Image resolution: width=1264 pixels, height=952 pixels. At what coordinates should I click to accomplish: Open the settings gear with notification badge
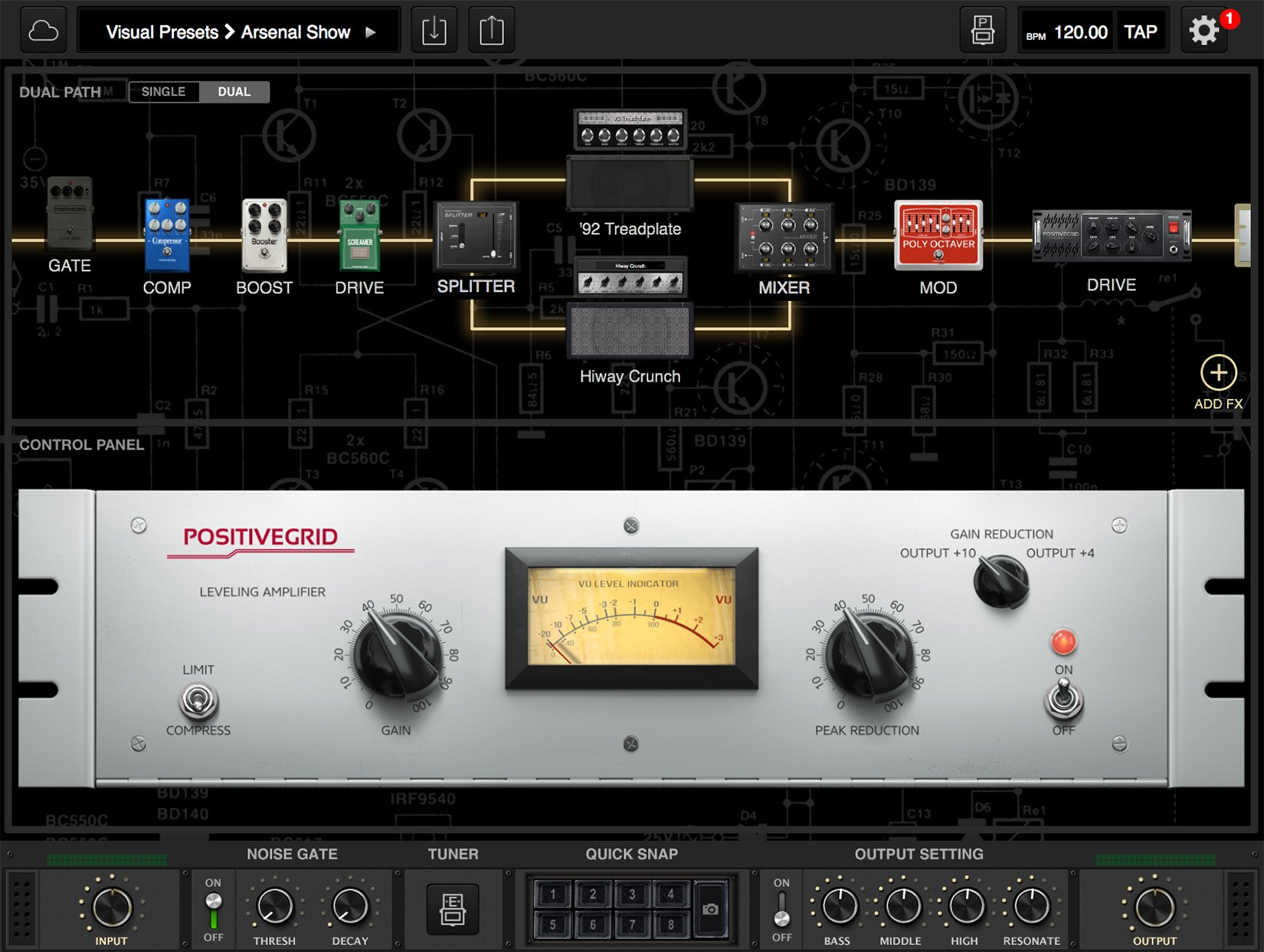1204,30
